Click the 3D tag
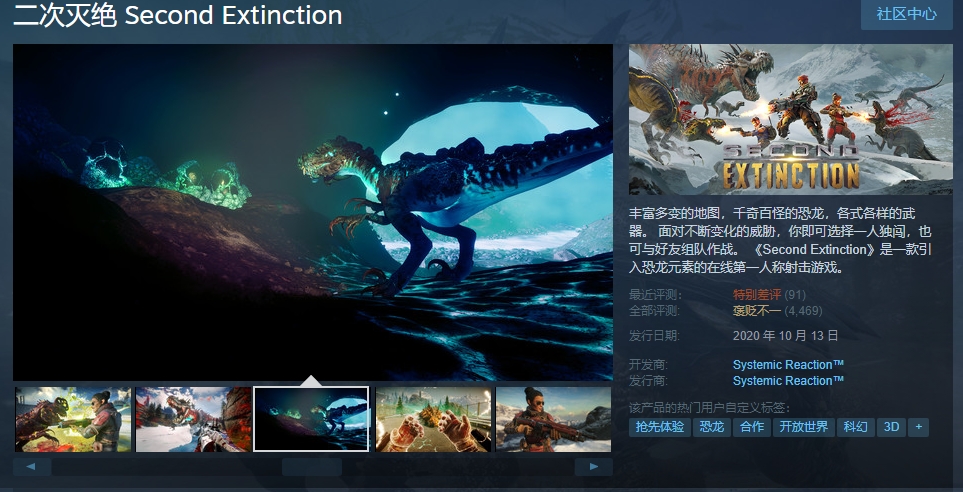The height and width of the screenshot is (492, 963). click(892, 427)
